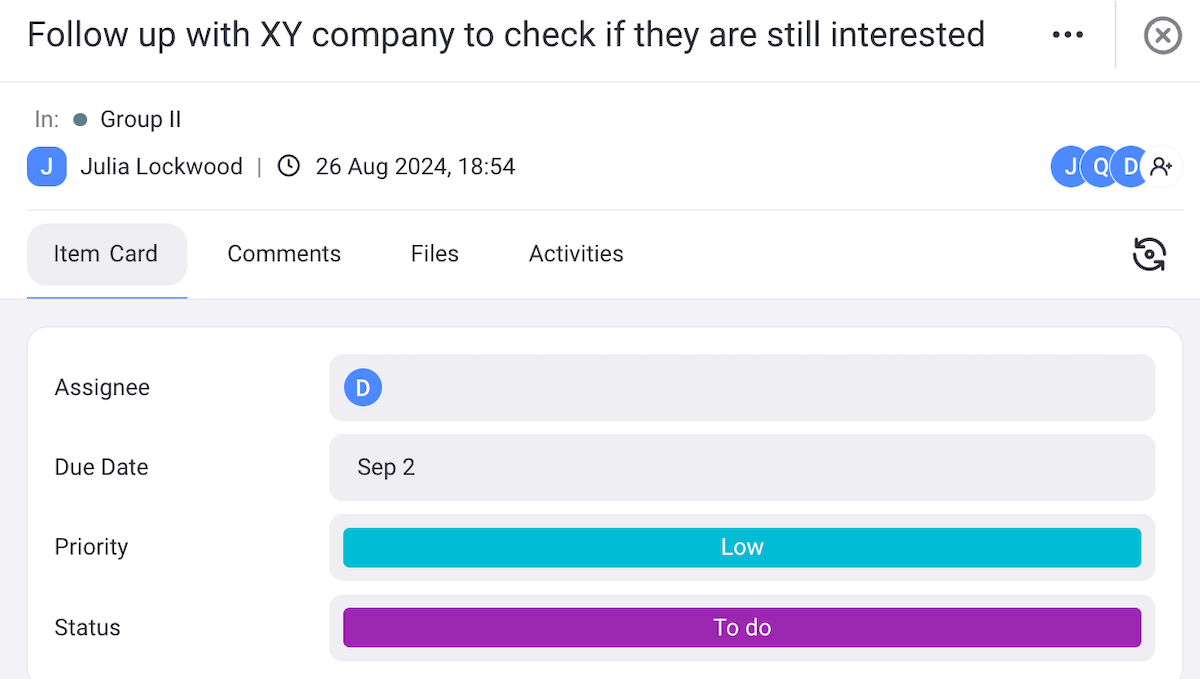Click Julia Lockwood's J avatar icon
This screenshot has width=1200, height=679.
(x=46, y=167)
